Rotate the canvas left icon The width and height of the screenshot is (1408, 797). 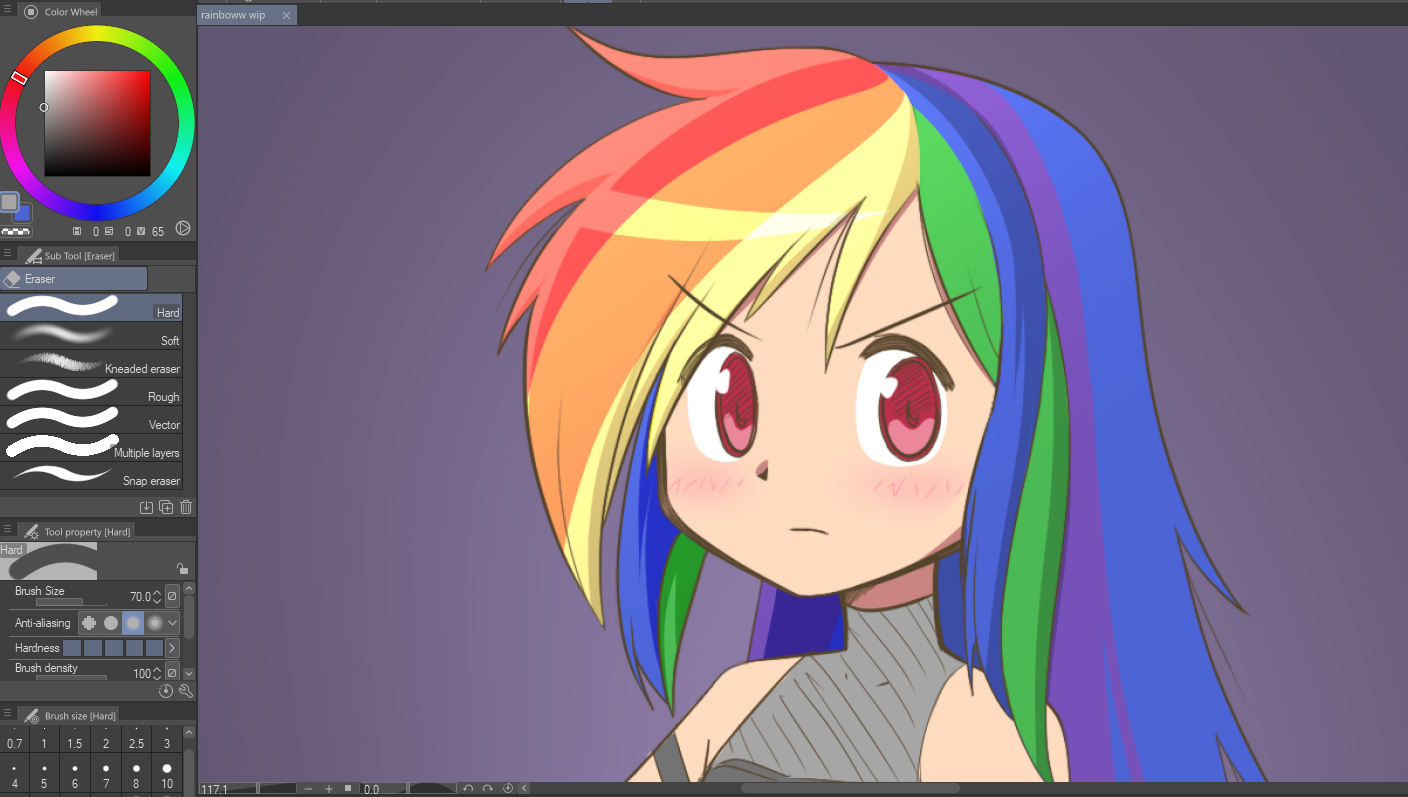pyautogui.click(x=468, y=789)
